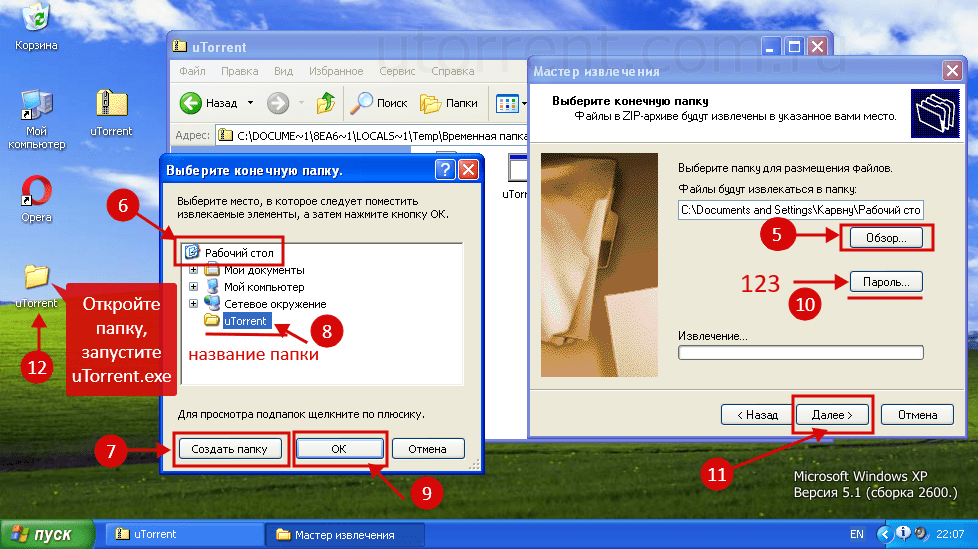Viewport: 978px width, 549px height.
Task: Click the info balloon tray icon
Action: 903,533
